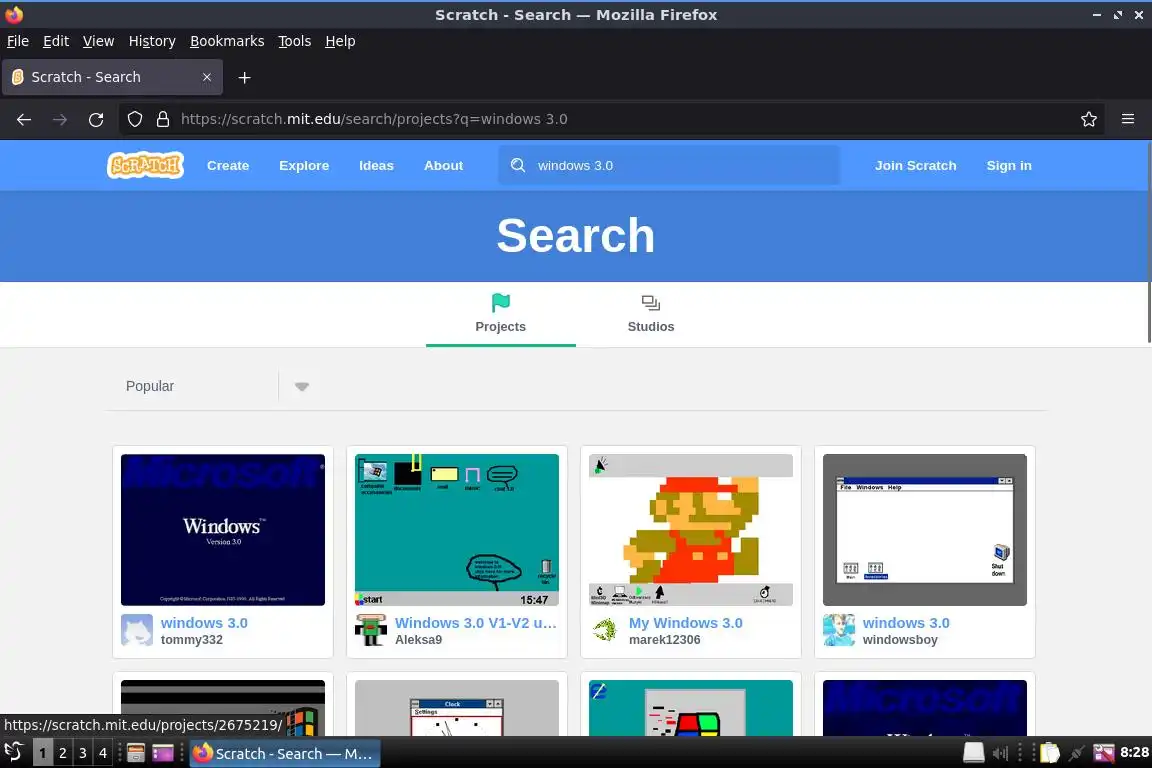Click the Scratch search field
Image resolution: width=1152 pixels, height=768 pixels.
click(669, 165)
